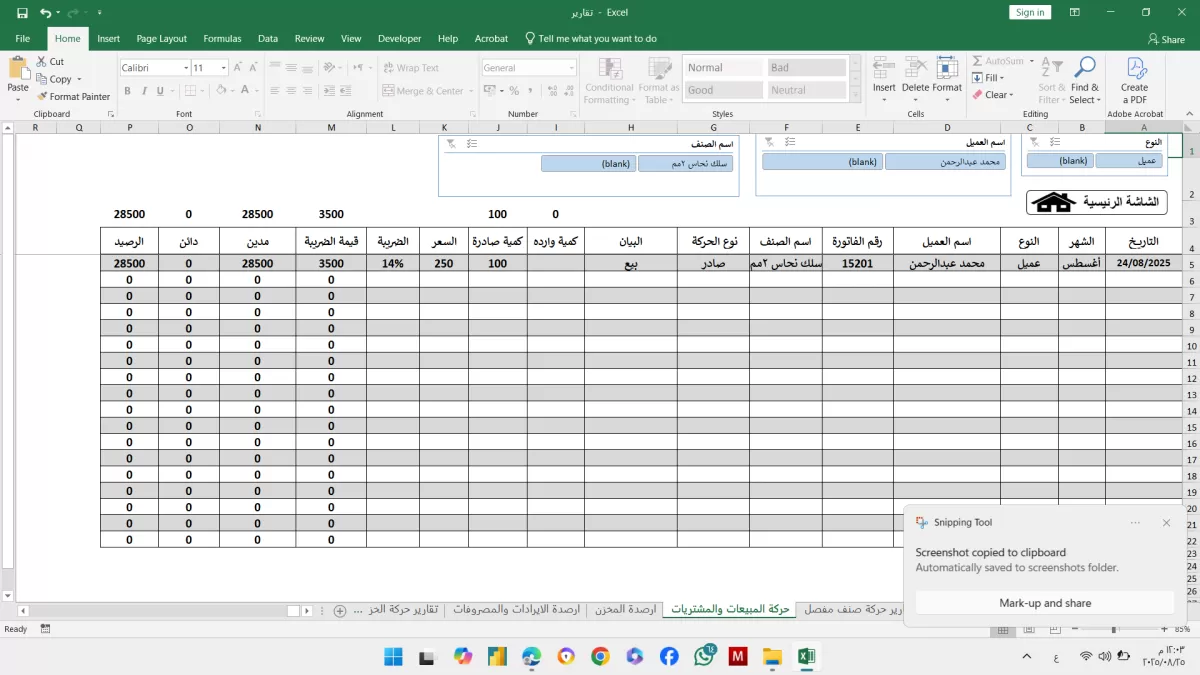Expand the Calibri font name dropdown
Viewport: 1200px width, 675px height.
point(185,68)
